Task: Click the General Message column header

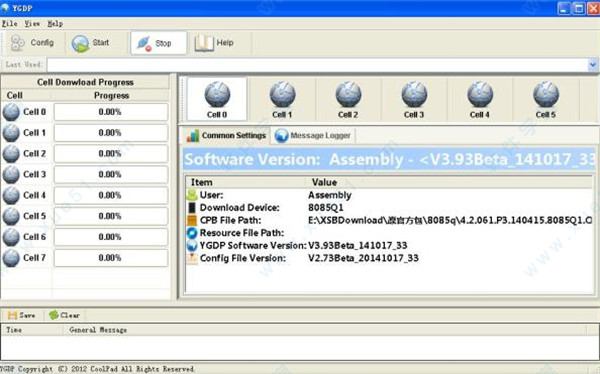Action: coord(324,330)
